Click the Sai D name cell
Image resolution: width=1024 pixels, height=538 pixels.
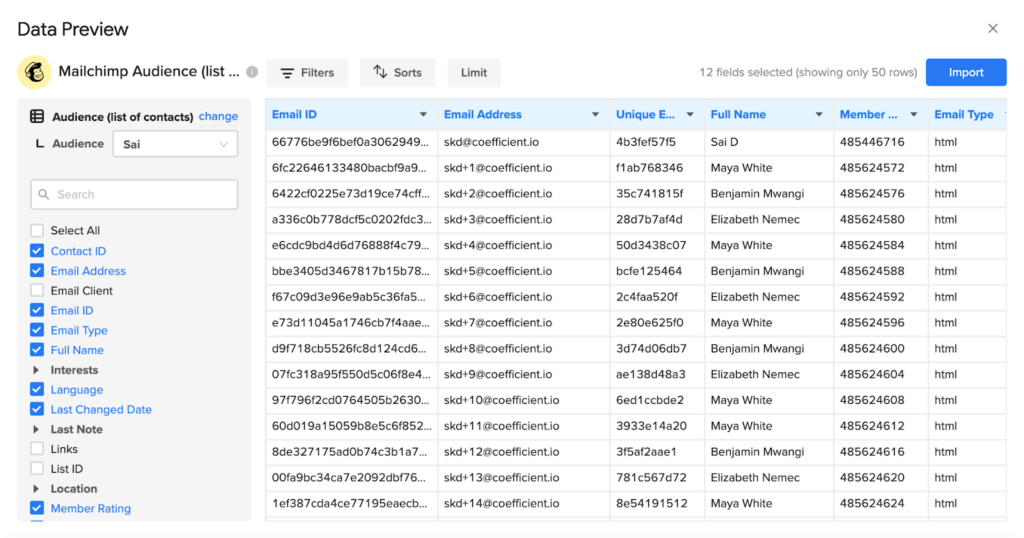coord(769,142)
